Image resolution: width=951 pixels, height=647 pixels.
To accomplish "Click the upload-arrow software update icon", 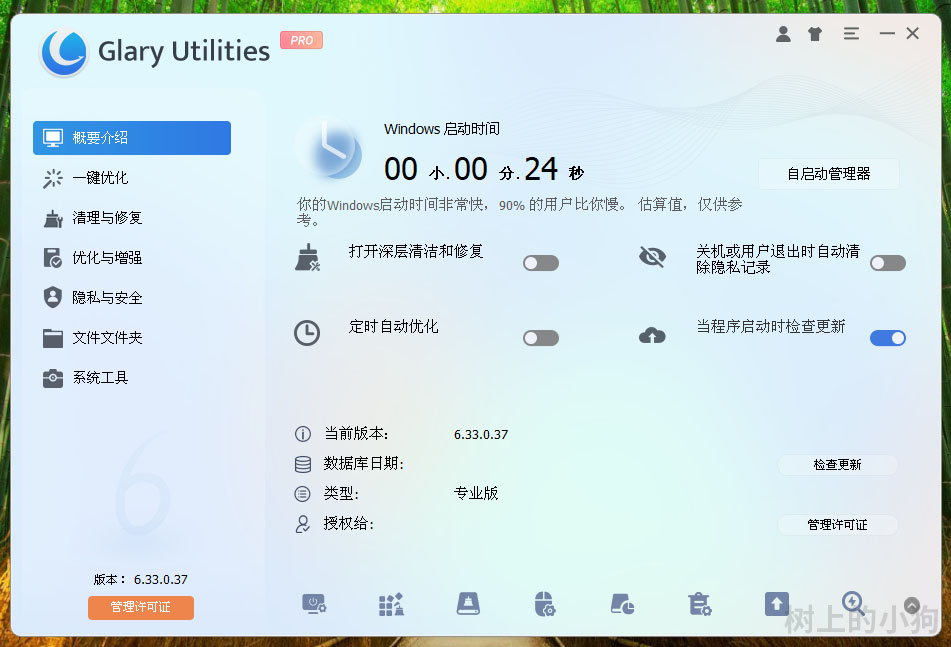I will click(776, 604).
